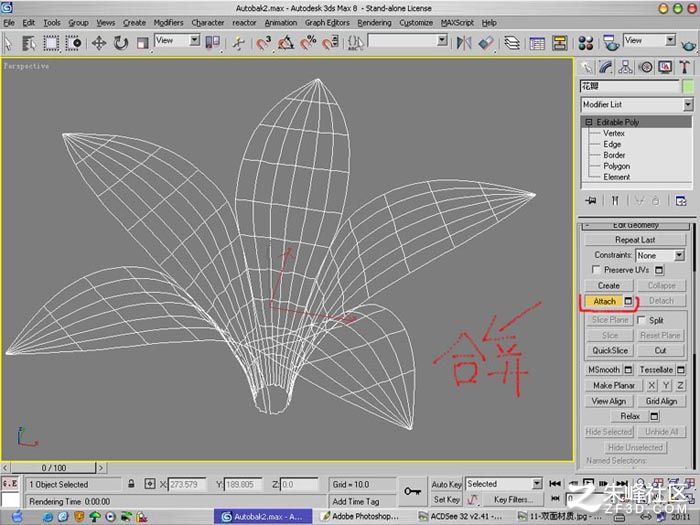This screenshot has width=700, height=525.
Task: Click the QuickSlice button
Action: pyautogui.click(x=610, y=350)
